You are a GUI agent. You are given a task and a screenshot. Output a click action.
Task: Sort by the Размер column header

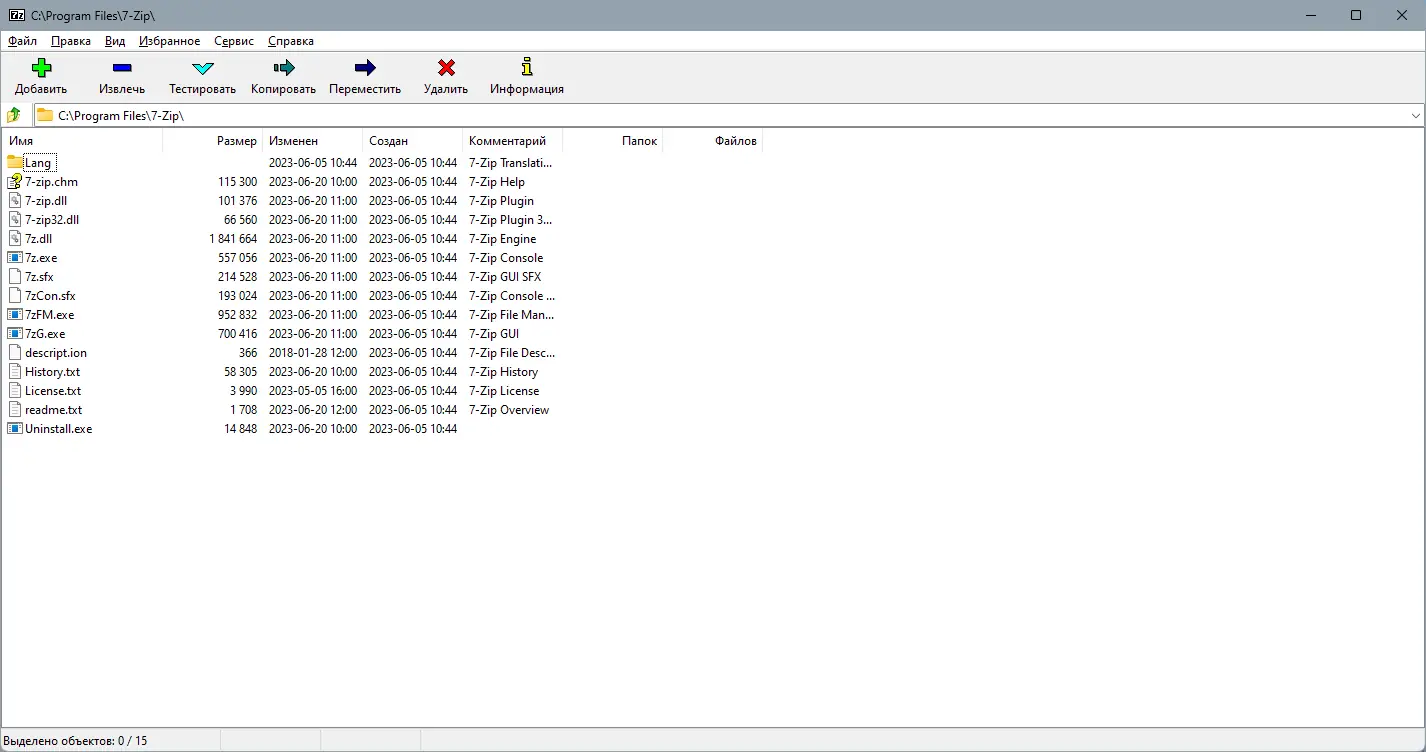(212, 141)
